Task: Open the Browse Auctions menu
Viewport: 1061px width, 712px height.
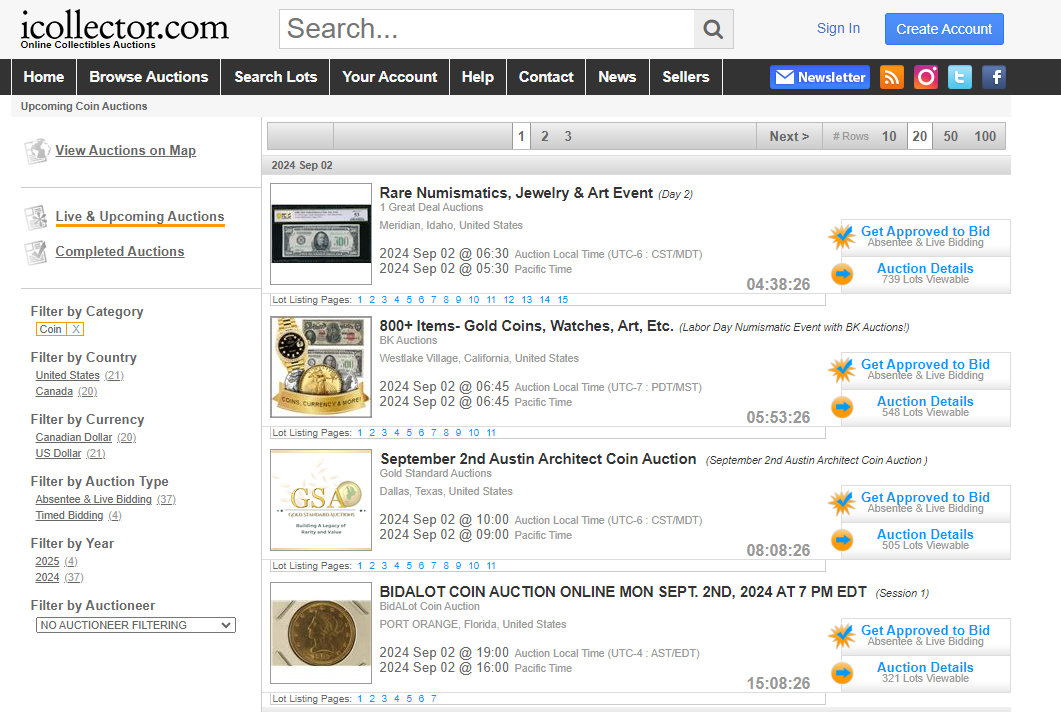Action: coord(148,77)
